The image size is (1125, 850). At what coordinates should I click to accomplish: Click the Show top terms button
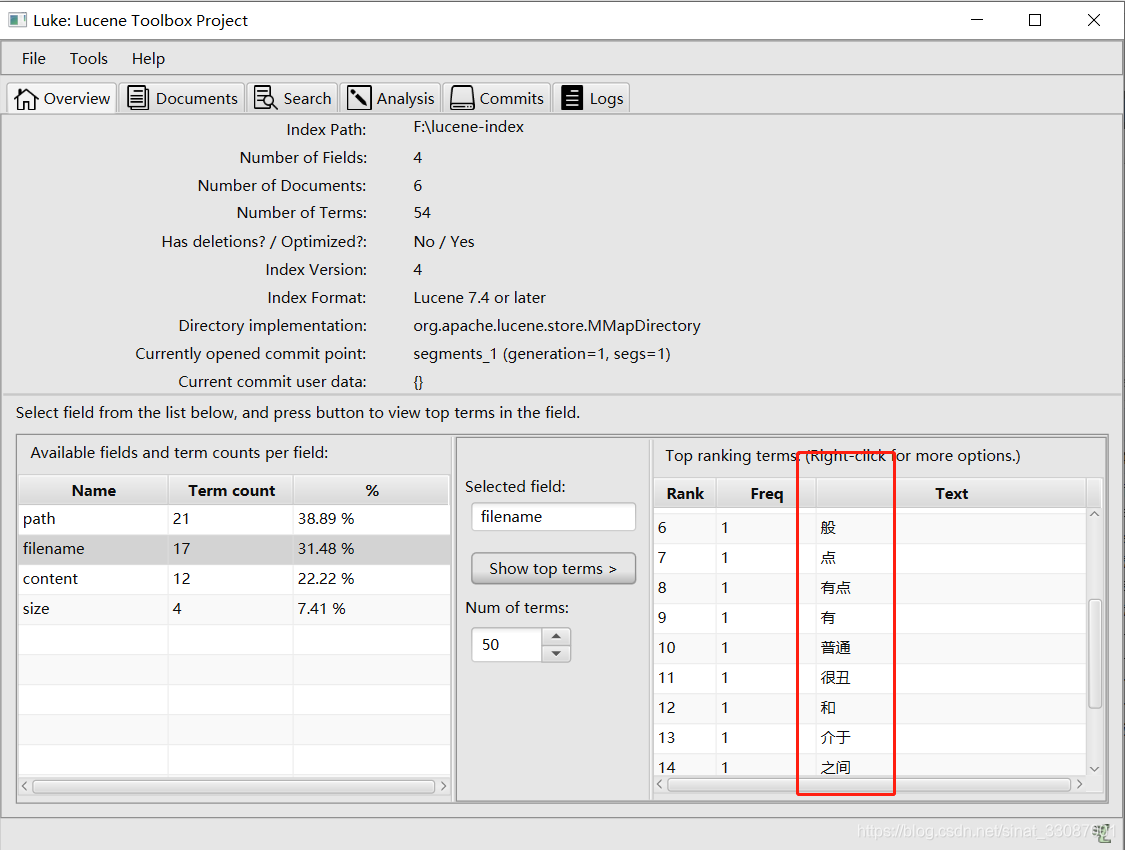553,569
